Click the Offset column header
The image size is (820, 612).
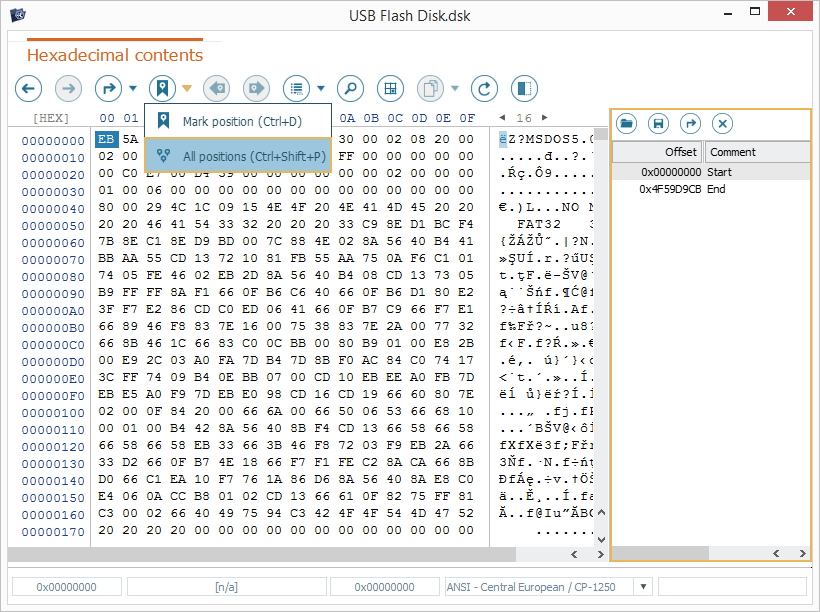[658, 152]
